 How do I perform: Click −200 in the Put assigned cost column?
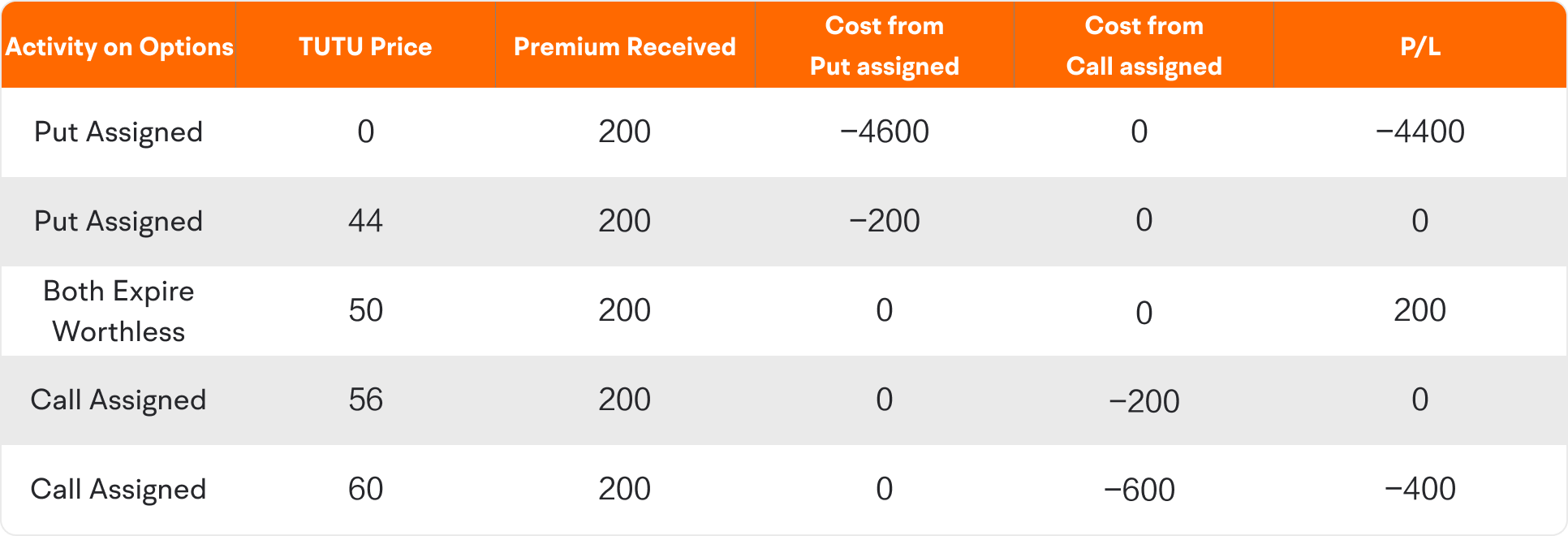885,221
